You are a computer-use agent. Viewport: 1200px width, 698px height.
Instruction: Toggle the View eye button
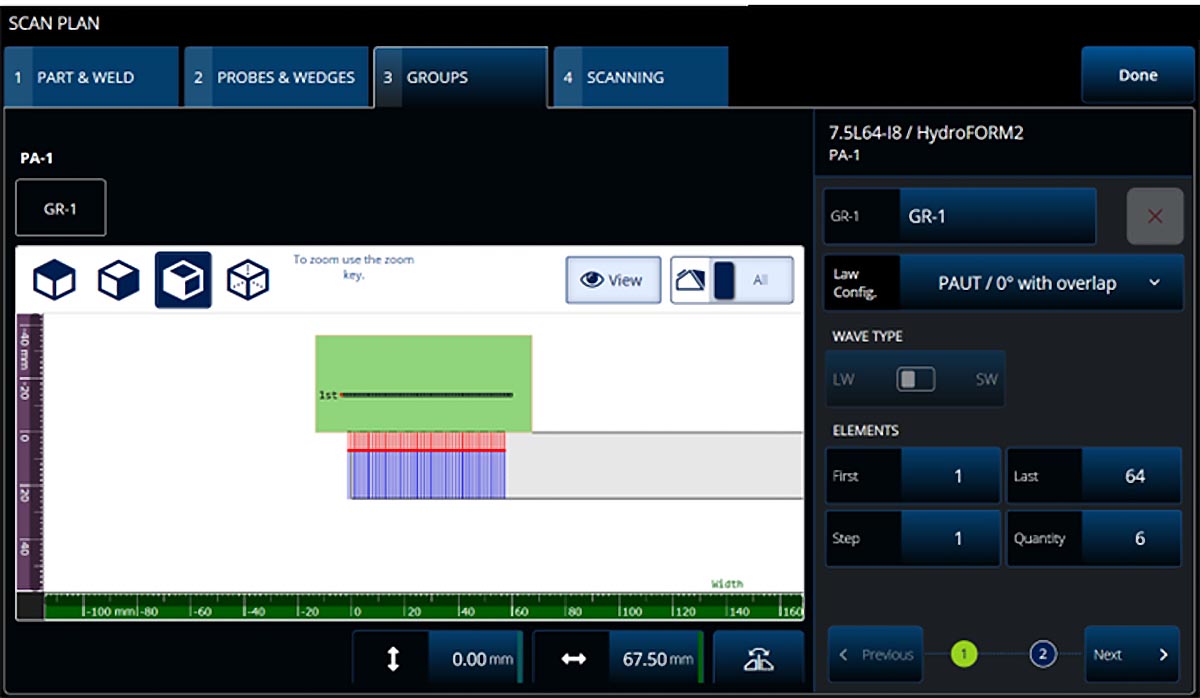612,280
